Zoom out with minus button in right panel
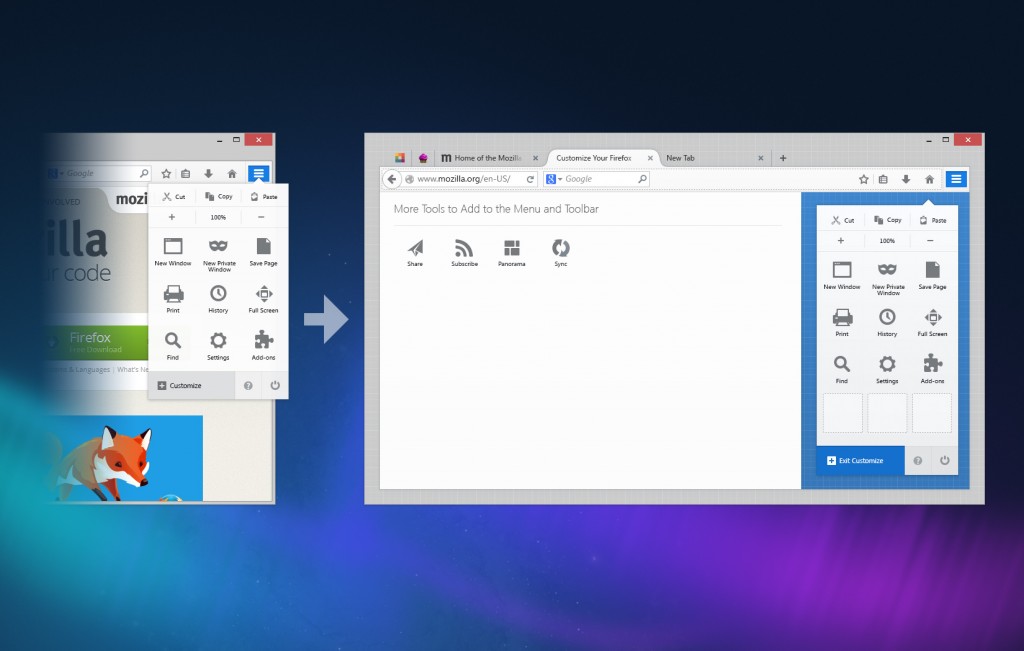1024x651 pixels. 930,241
